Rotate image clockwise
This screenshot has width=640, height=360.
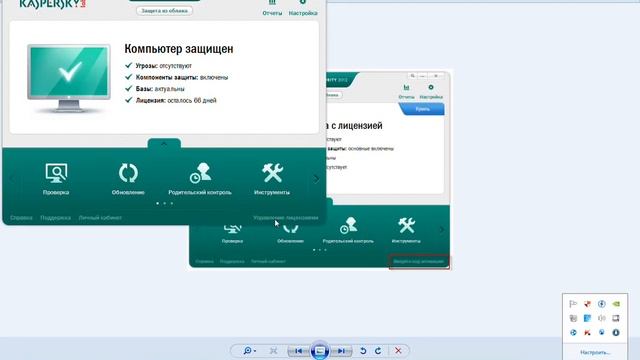point(378,351)
